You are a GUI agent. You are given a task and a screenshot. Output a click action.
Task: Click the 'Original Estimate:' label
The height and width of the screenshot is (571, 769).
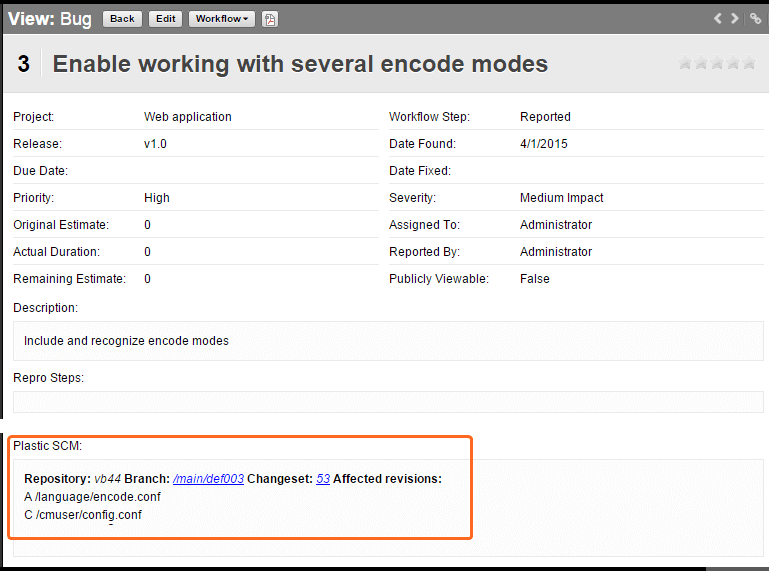61,225
